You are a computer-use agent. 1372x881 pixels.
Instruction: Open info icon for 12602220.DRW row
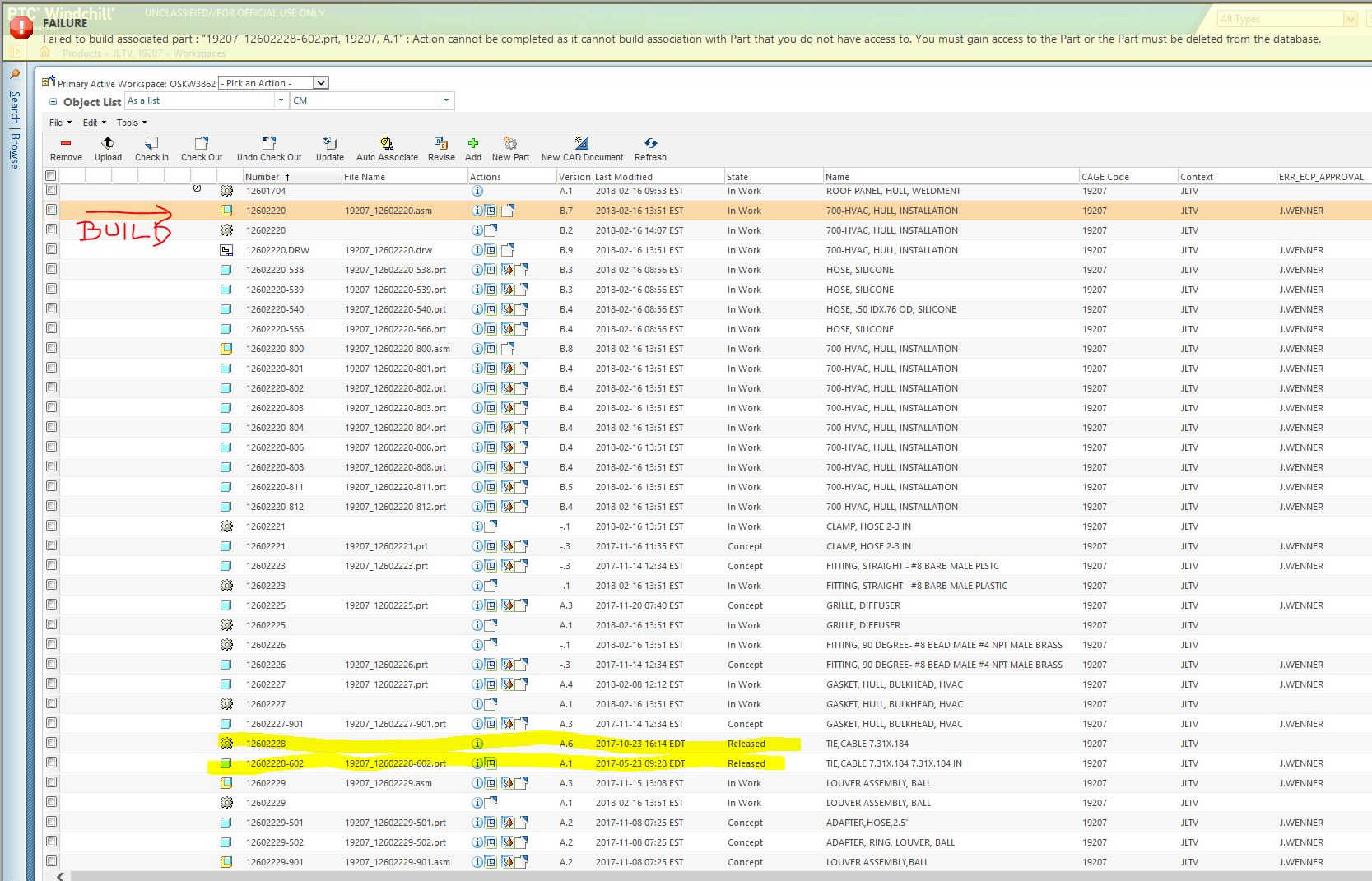point(477,250)
